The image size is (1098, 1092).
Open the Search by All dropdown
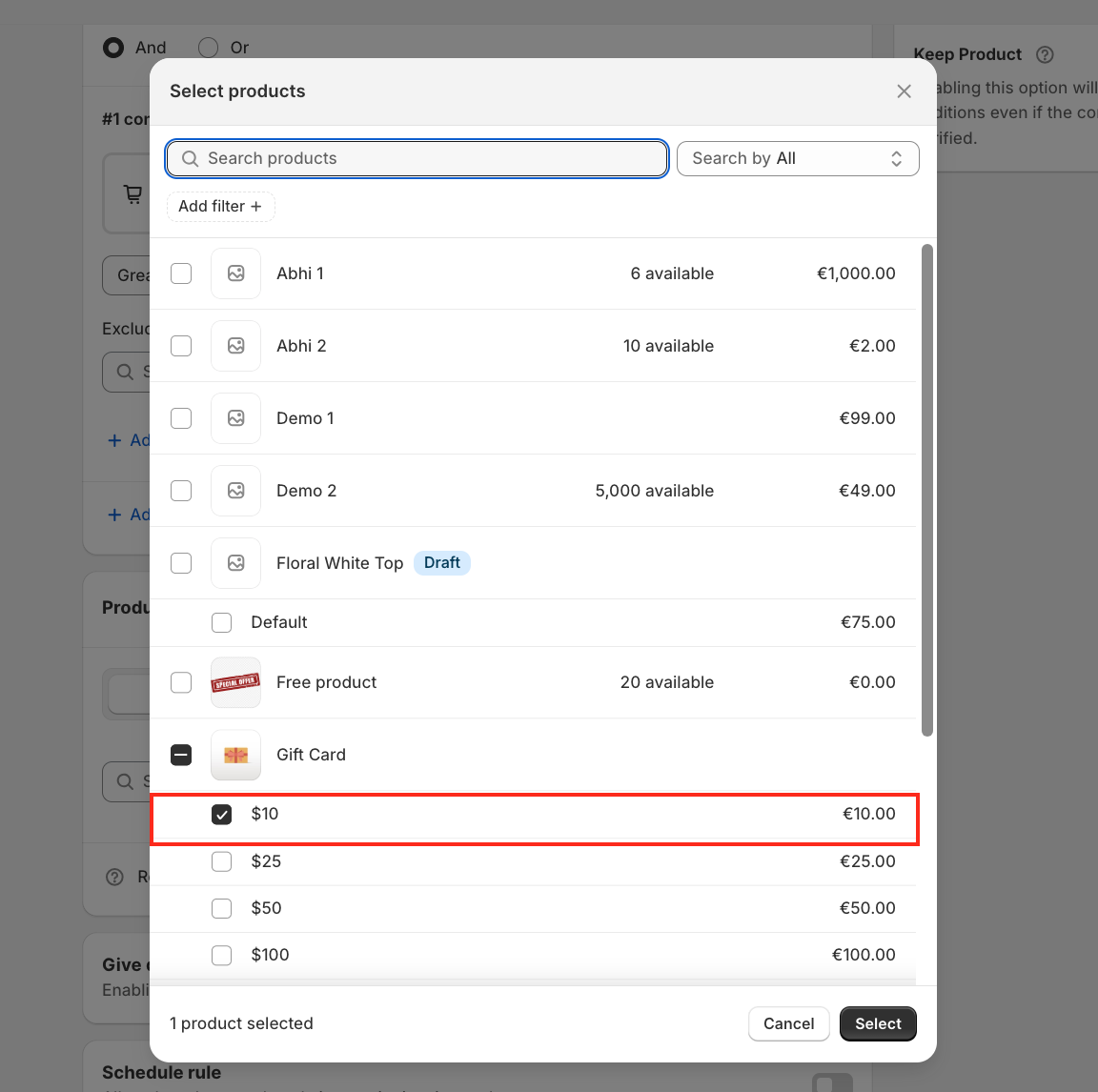(x=797, y=159)
